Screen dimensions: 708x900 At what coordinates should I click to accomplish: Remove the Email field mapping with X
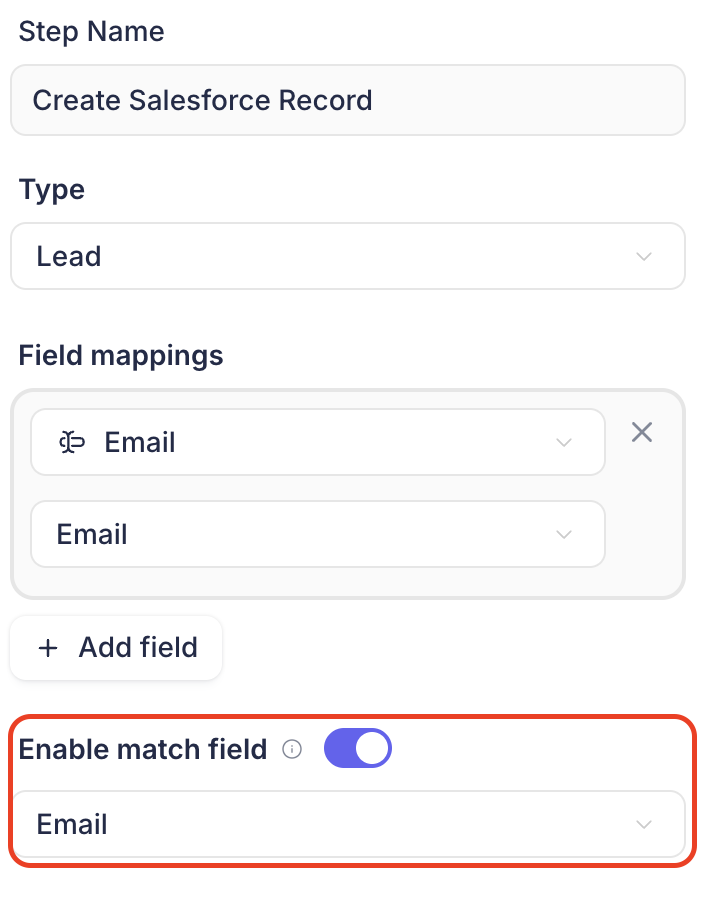(641, 432)
